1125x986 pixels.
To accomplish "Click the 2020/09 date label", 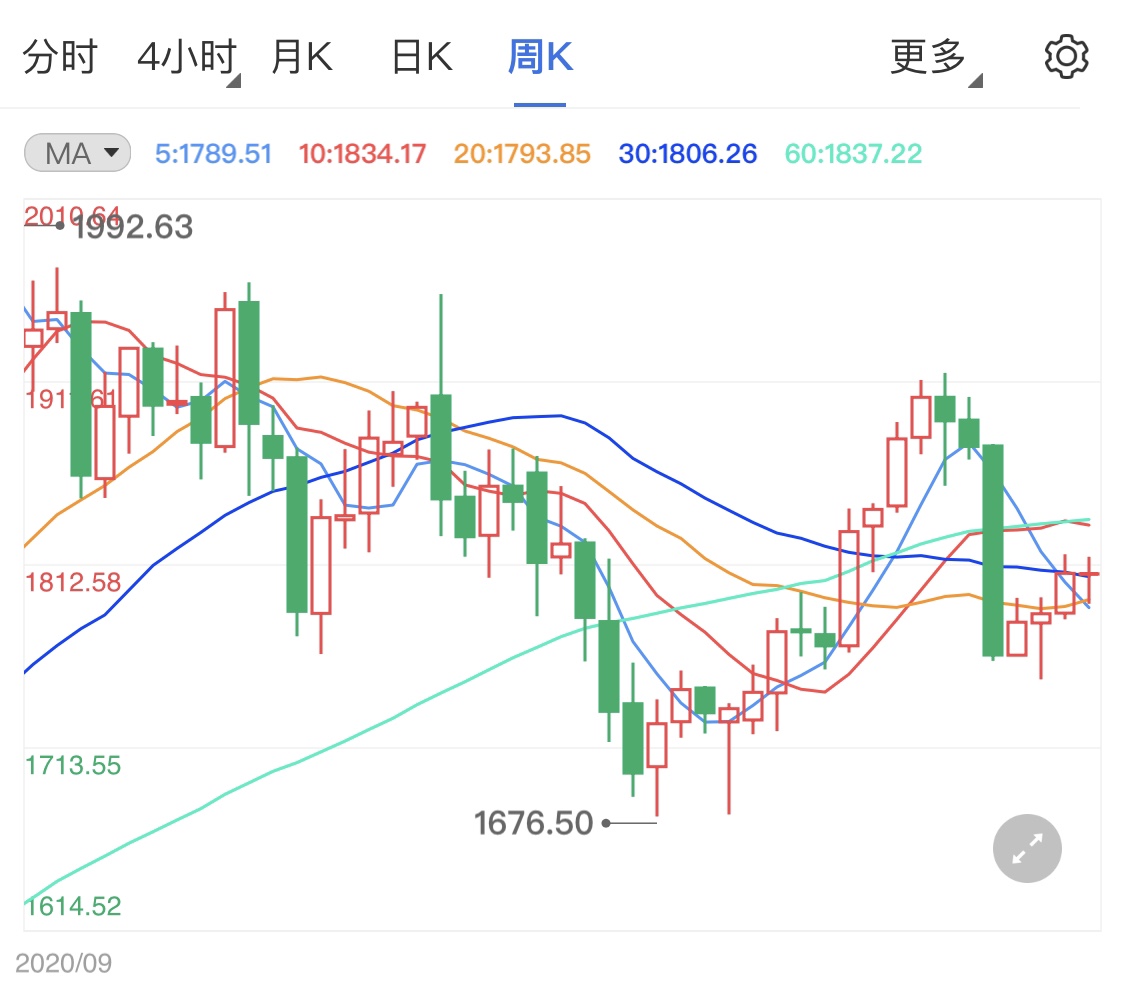I will pyautogui.click(x=63, y=963).
